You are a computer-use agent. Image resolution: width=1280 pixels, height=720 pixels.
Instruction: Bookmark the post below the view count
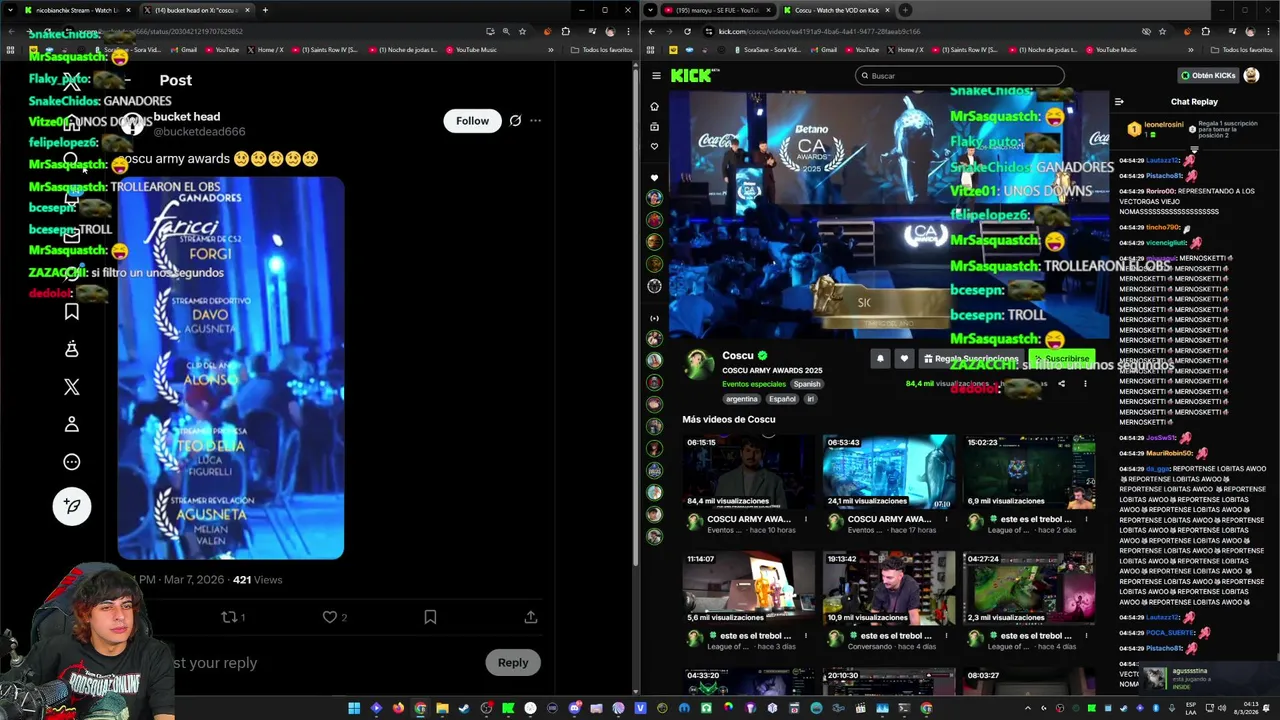tap(430, 617)
